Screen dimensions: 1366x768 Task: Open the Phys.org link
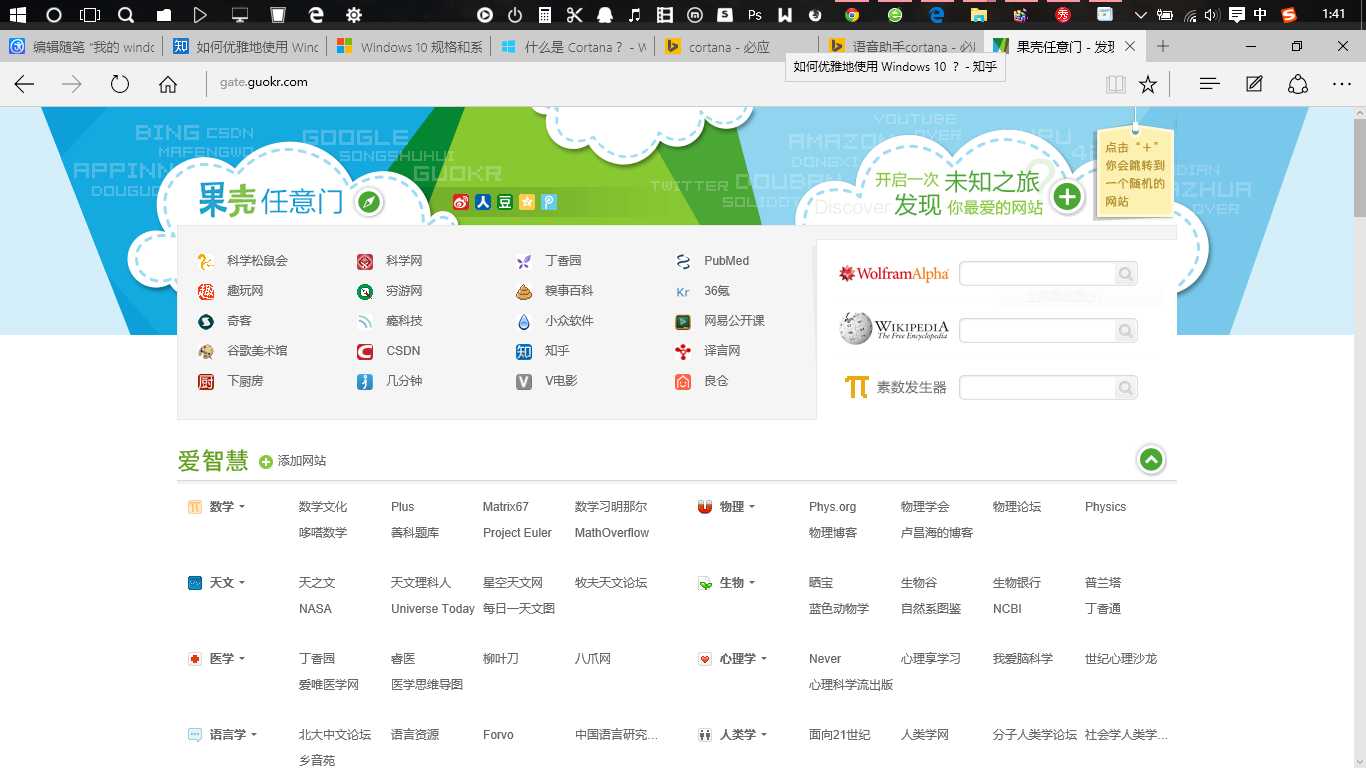832,507
